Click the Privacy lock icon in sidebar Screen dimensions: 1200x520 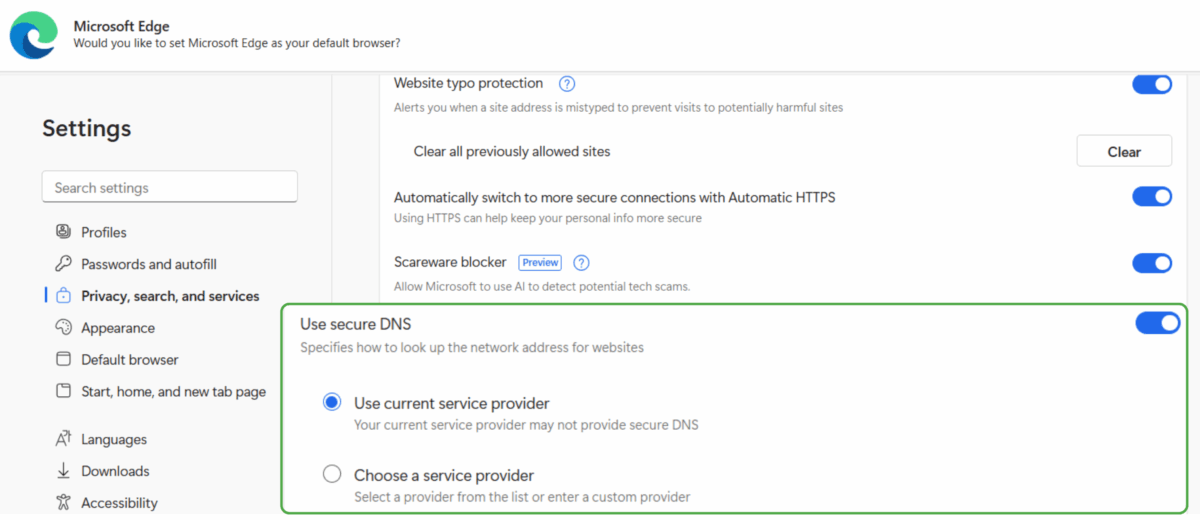pyautogui.click(x=63, y=296)
